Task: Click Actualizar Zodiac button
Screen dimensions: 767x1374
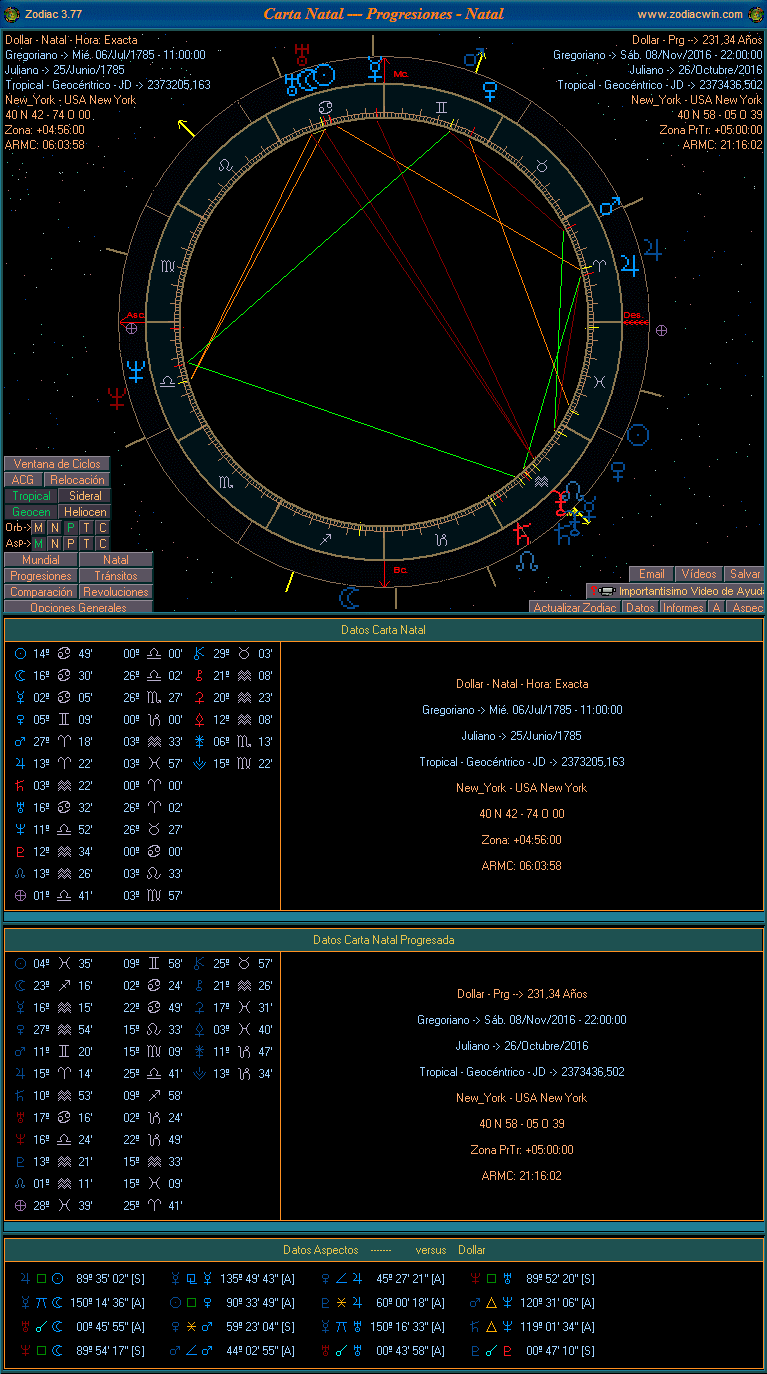Action: tap(575, 607)
